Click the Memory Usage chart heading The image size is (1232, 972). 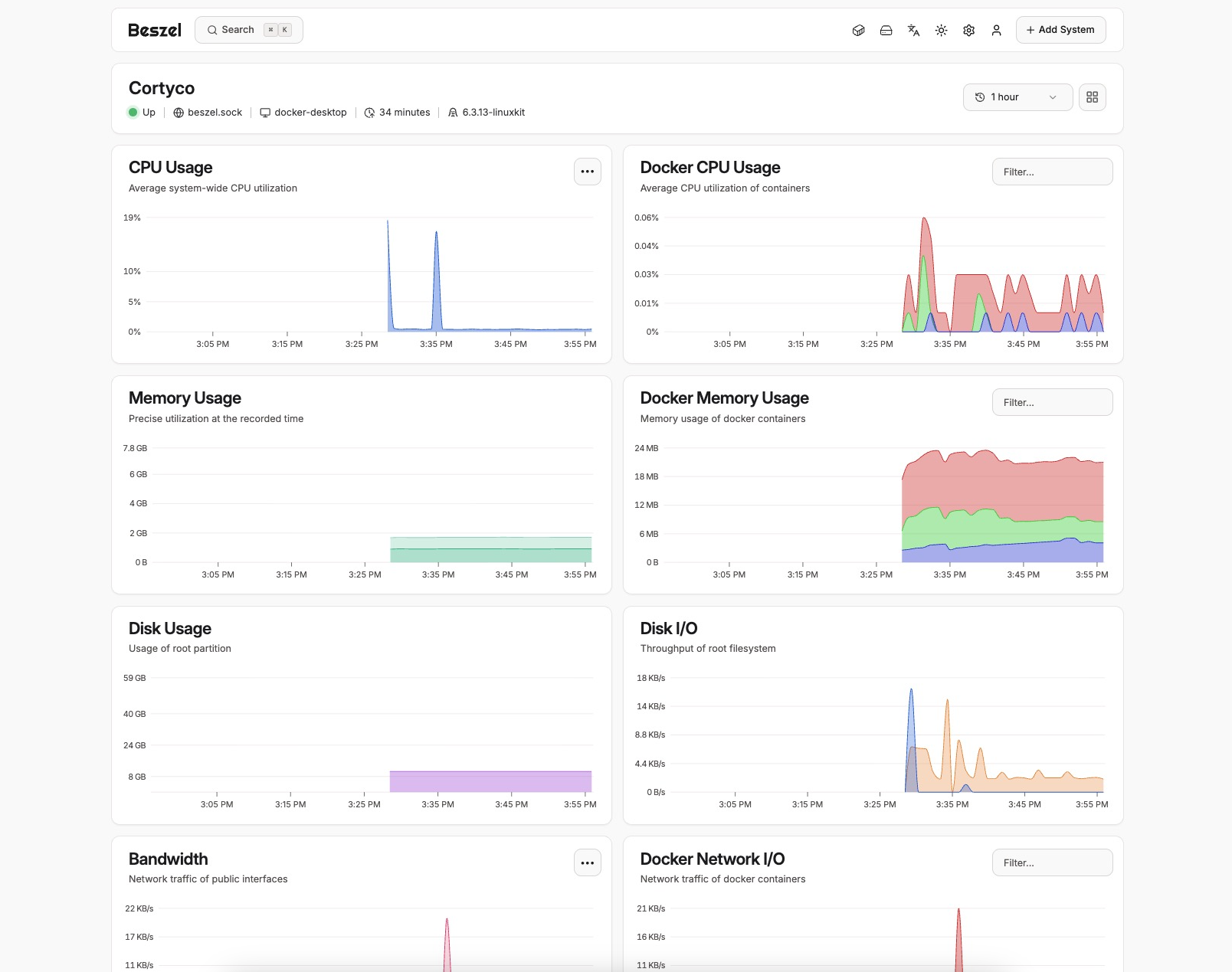[x=185, y=398]
